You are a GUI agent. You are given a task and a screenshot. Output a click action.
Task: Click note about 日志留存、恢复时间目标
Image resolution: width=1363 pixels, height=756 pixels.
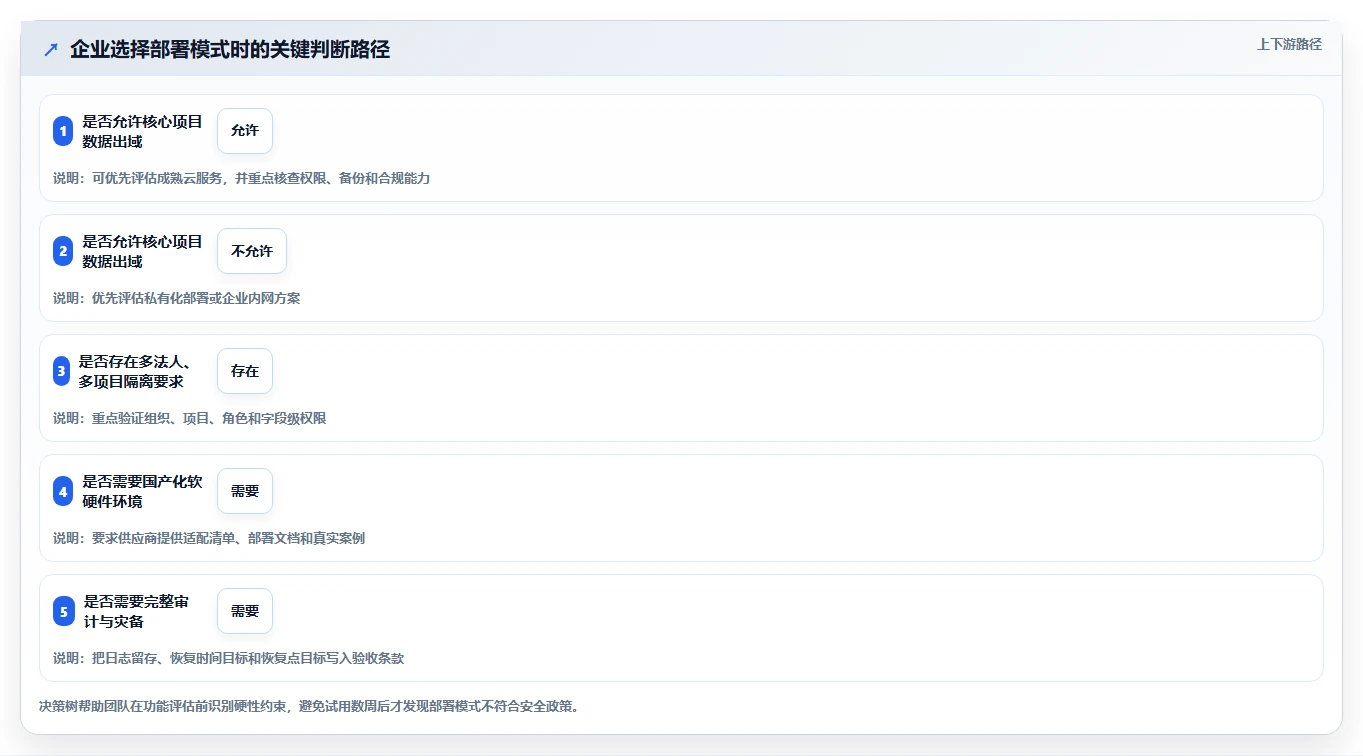coord(228,658)
